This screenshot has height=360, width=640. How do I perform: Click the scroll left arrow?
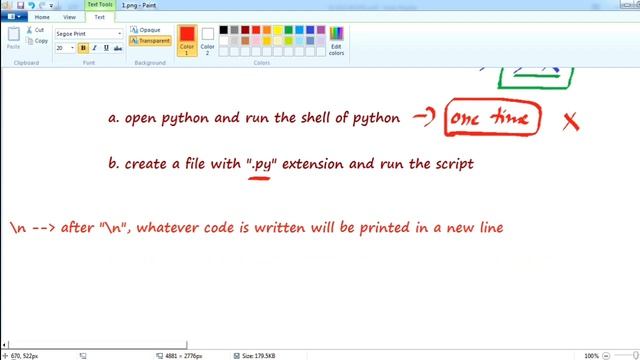tap(4, 345)
